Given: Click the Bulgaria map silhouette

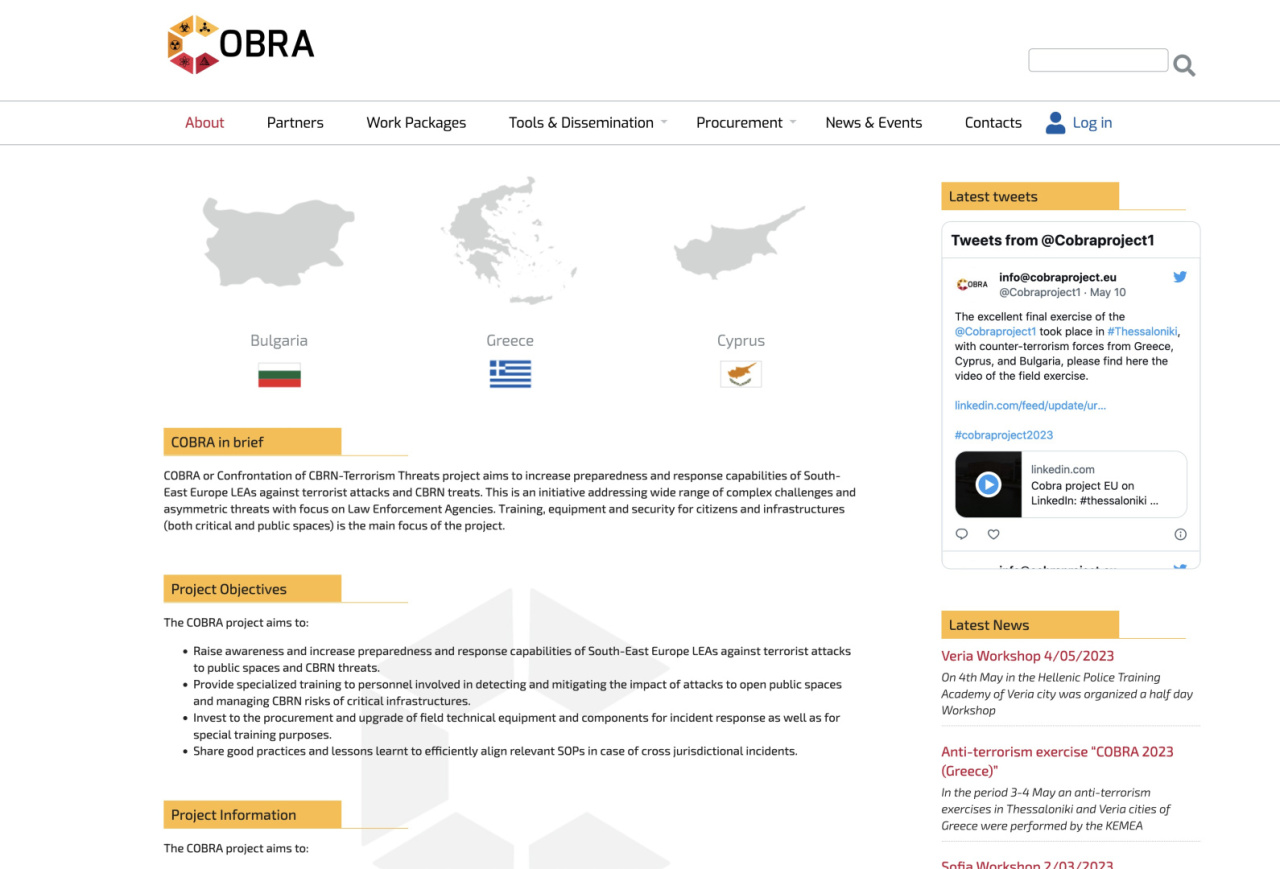Looking at the screenshot, I should [278, 241].
